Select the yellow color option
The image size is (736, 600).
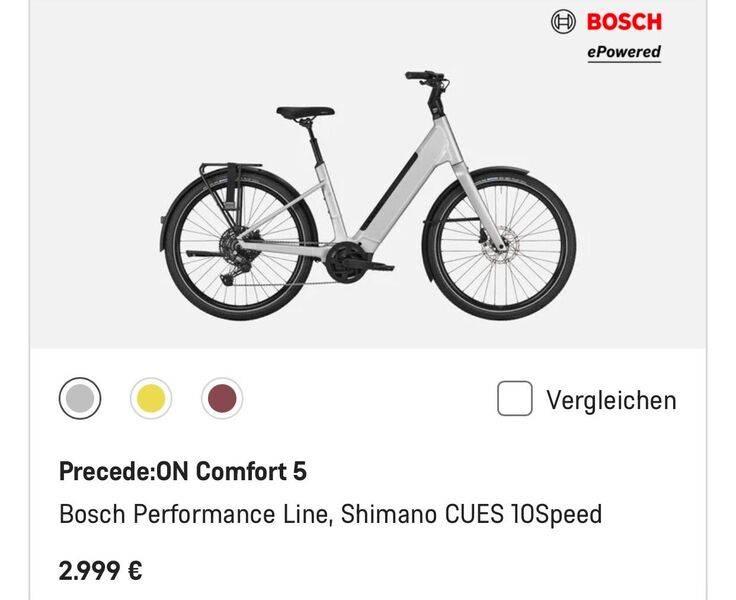(x=151, y=400)
